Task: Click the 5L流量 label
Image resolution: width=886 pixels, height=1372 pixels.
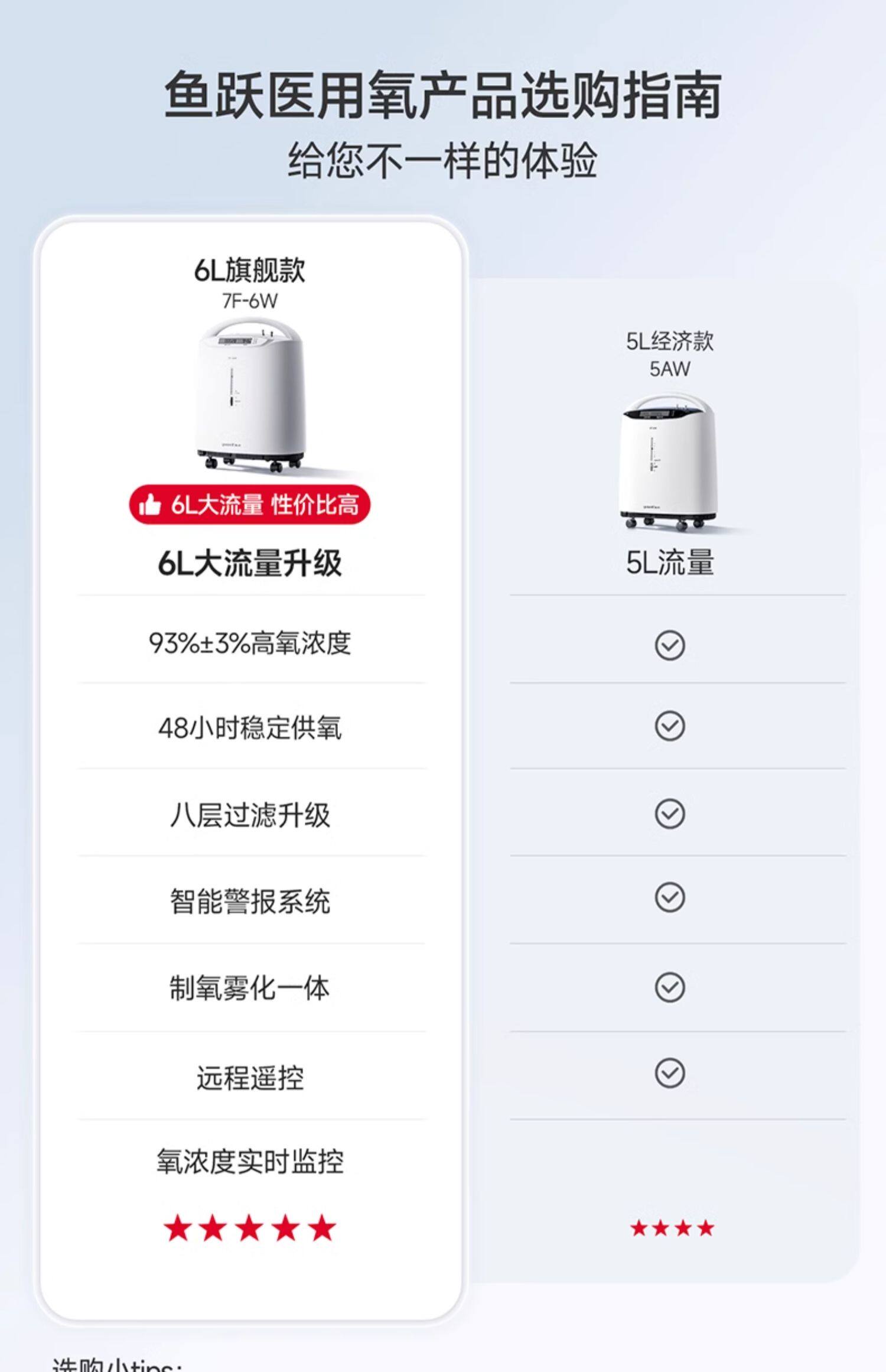Action: coord(670,562)
